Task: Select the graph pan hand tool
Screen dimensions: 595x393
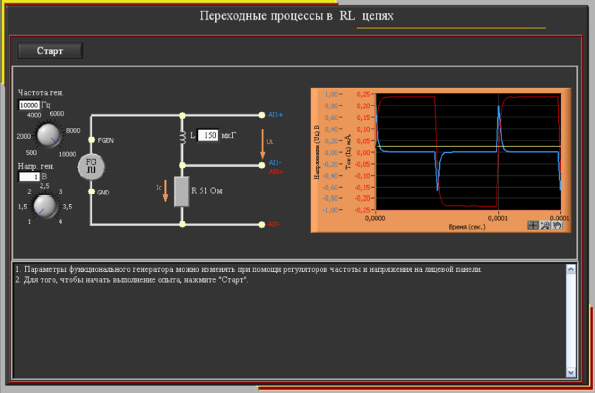Action: [x=557, y=225]
